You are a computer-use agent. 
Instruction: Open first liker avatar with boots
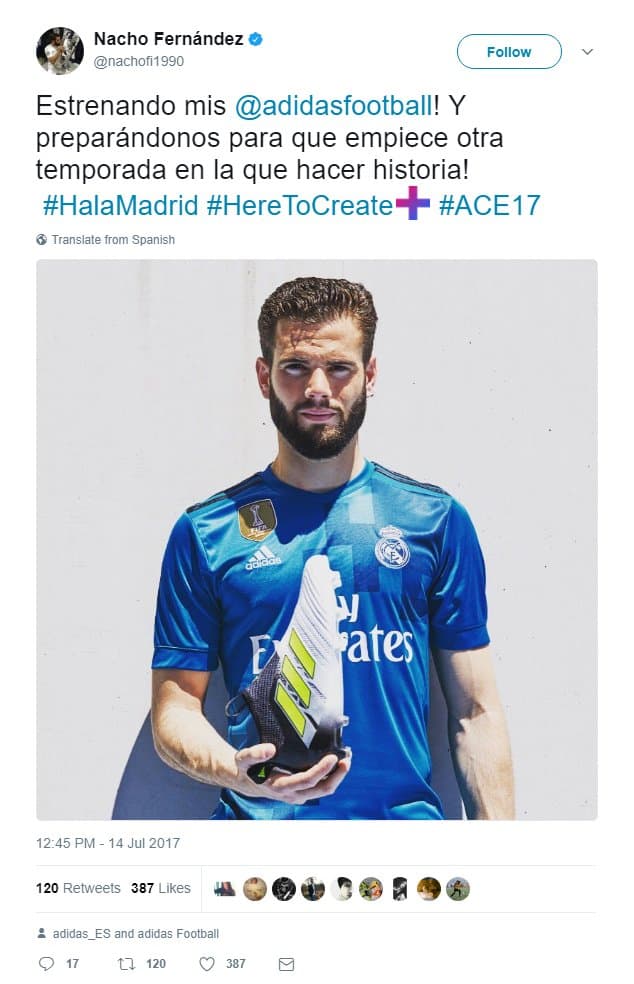point(225,889)
